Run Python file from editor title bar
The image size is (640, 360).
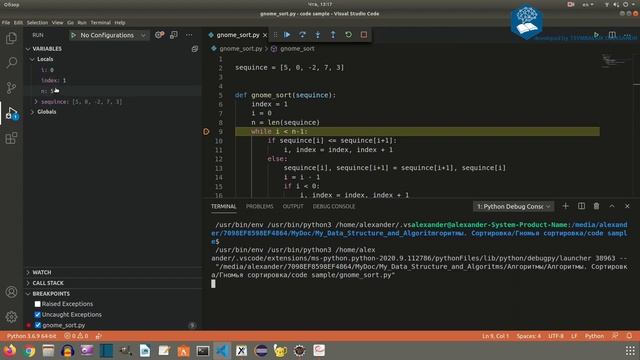[596, 35]
